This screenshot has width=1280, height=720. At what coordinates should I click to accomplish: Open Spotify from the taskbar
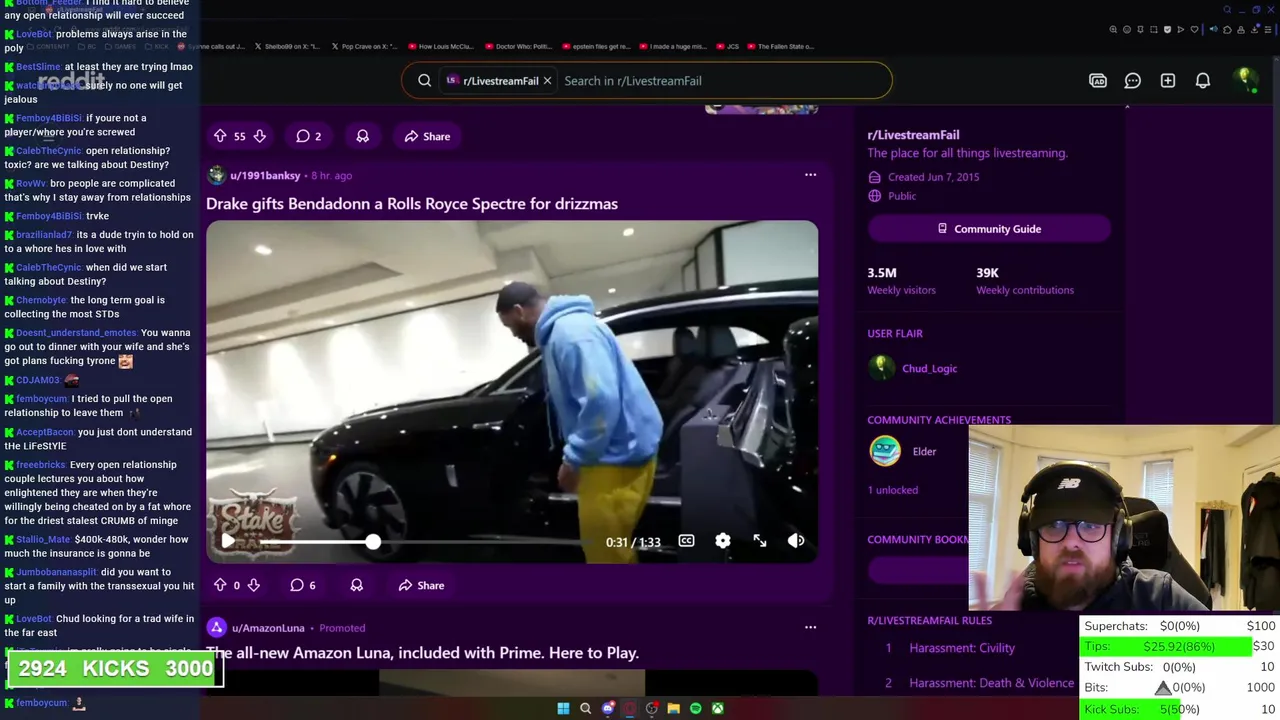coord(696,708)
